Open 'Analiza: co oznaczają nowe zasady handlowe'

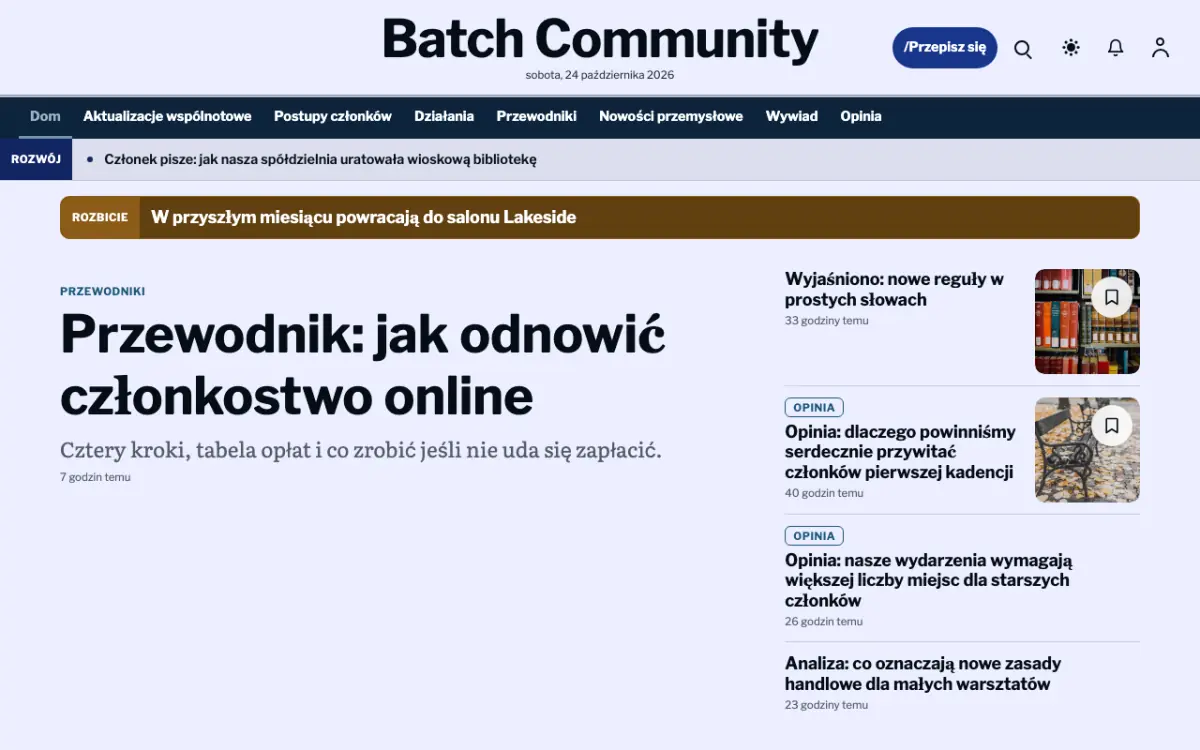[923, 674]
